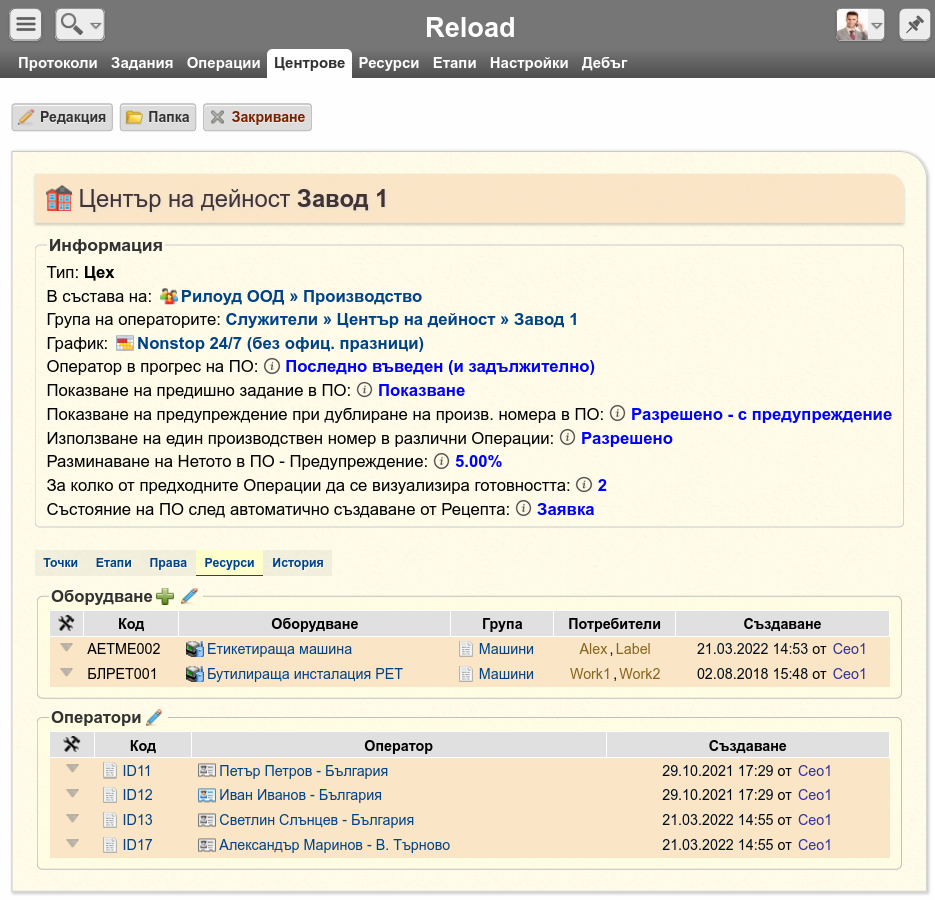Viewport: 935px width, 900px height.
Task: Click info icon next to 5.00% value
Action: (x=441, y=461)
